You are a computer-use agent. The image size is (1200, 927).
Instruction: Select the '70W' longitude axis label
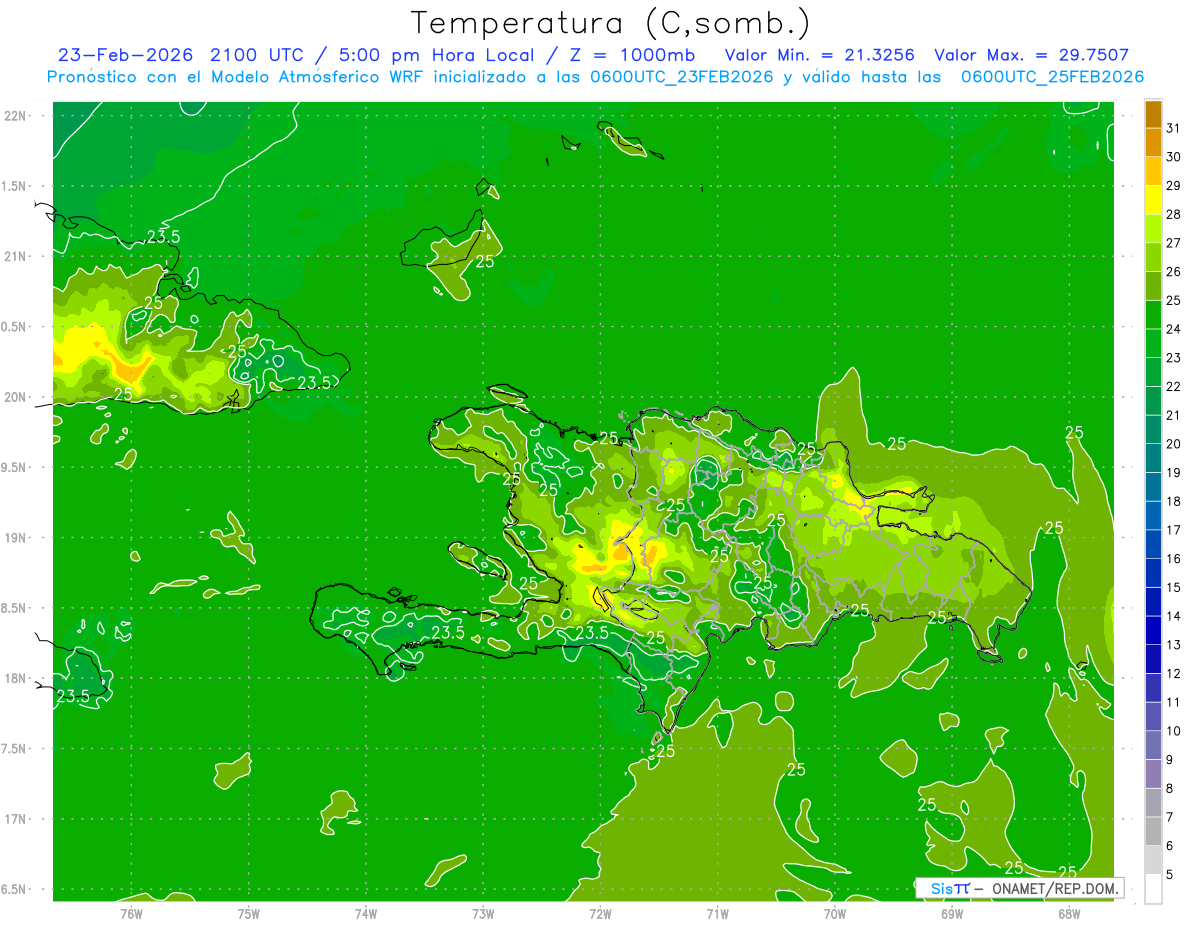click(x=835, y=913)
